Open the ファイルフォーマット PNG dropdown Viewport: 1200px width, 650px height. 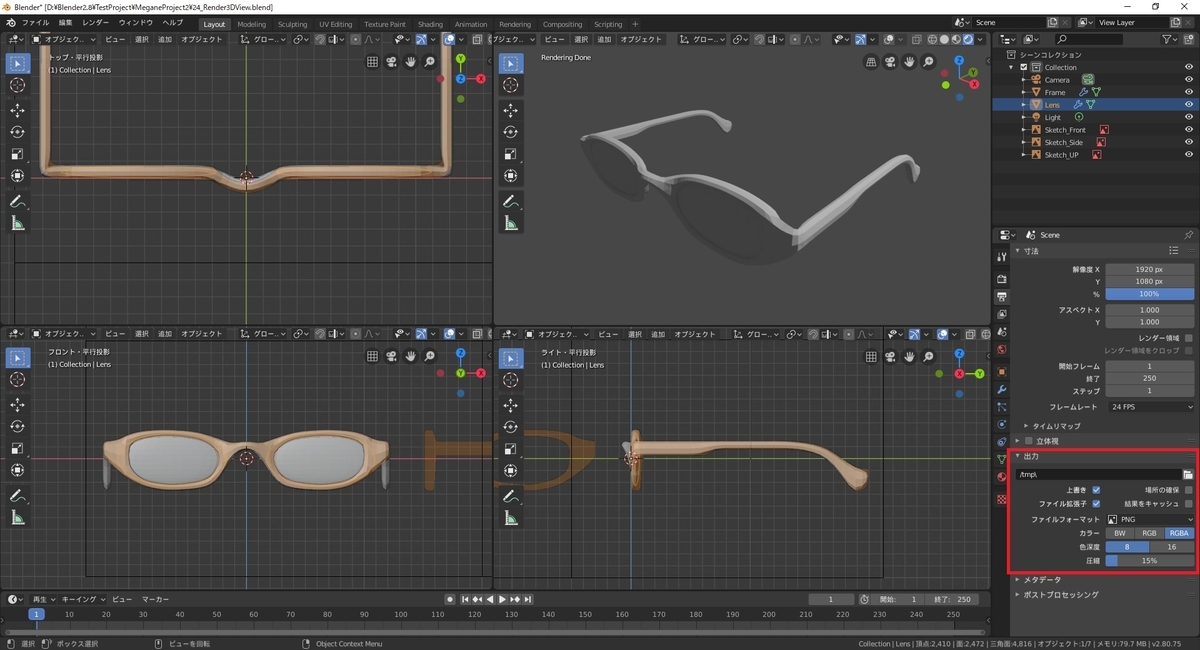coord(1150,519)
